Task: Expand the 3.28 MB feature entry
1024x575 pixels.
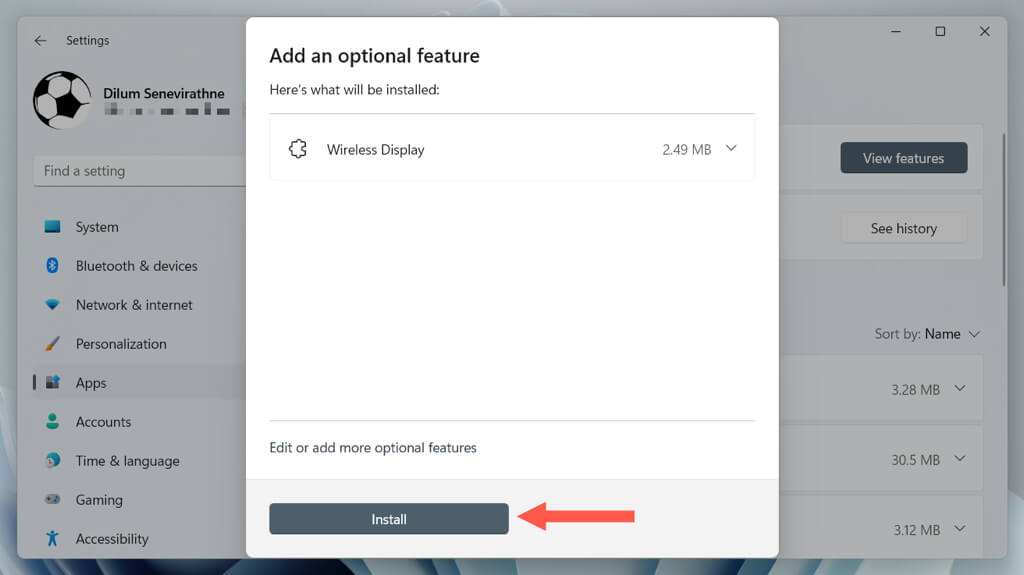Action: [x=960, y=389]
